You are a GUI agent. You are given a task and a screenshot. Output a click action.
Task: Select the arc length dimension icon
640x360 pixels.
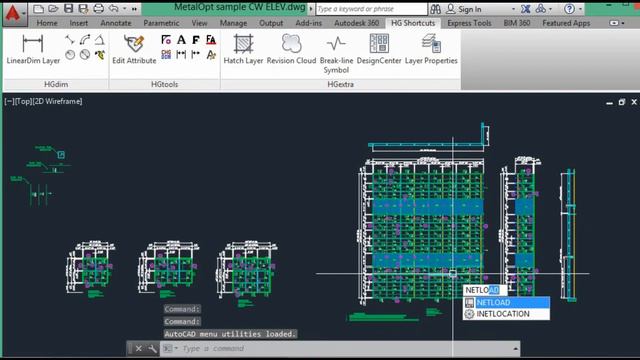click(x=85, y=40)
